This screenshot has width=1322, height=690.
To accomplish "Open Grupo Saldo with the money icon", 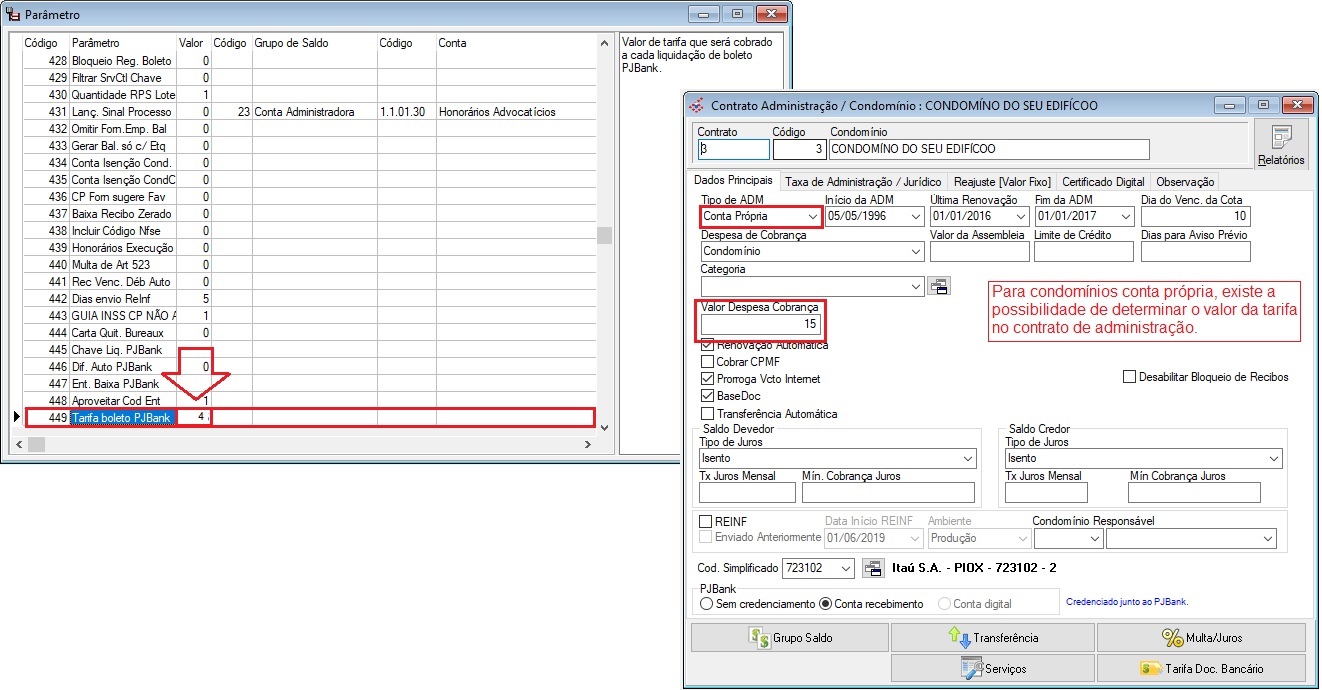I will point(789,637).
